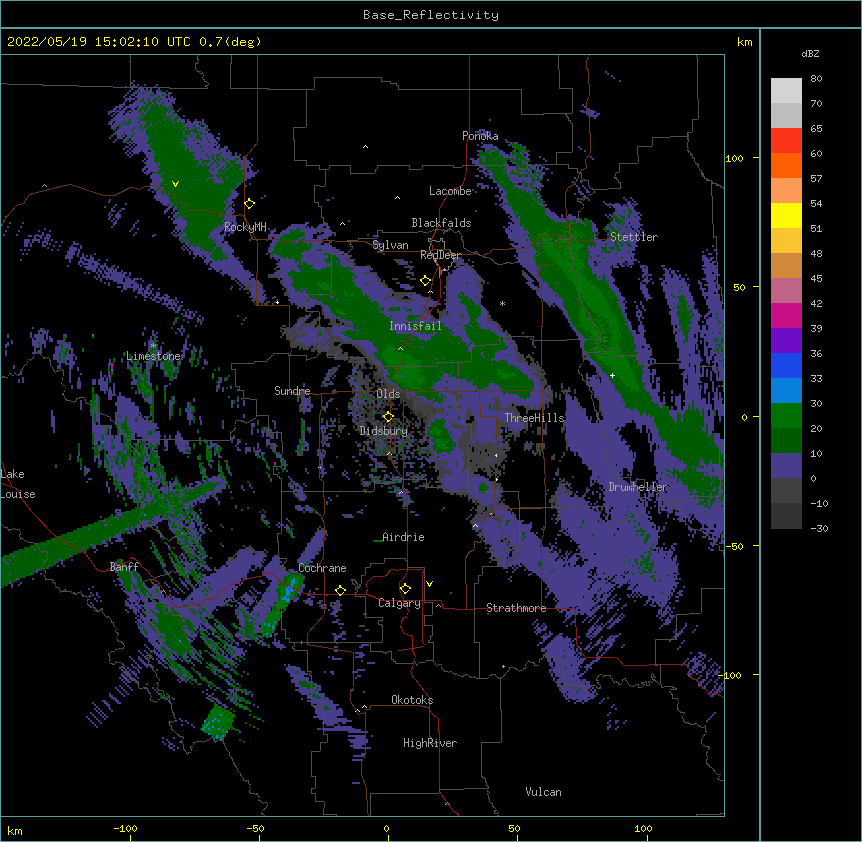Screen dimensions: 862x842
Task: Click the RedDeer city label
Action: click(441, 255)
